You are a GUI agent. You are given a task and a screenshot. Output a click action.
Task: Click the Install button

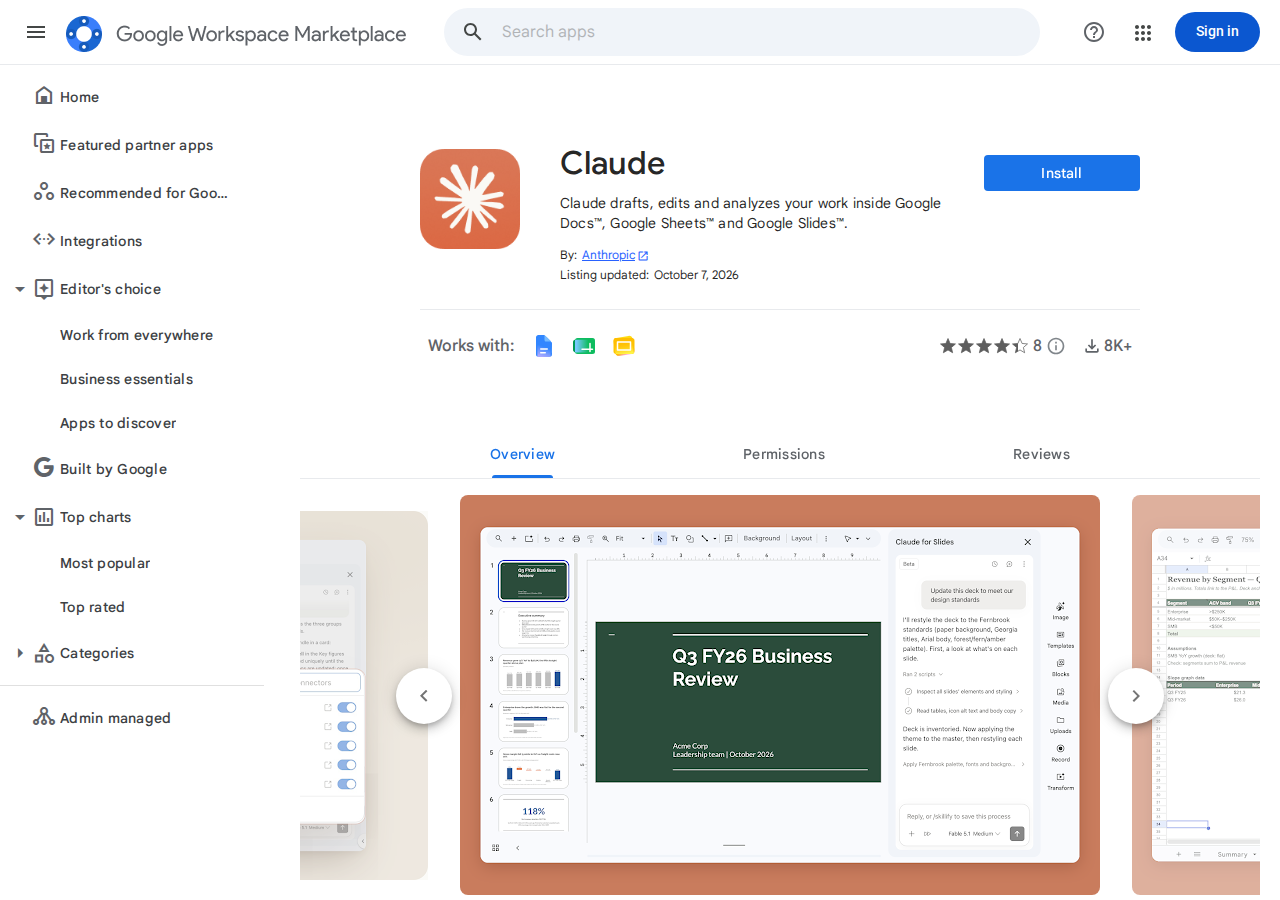[x=1062, y=173]
